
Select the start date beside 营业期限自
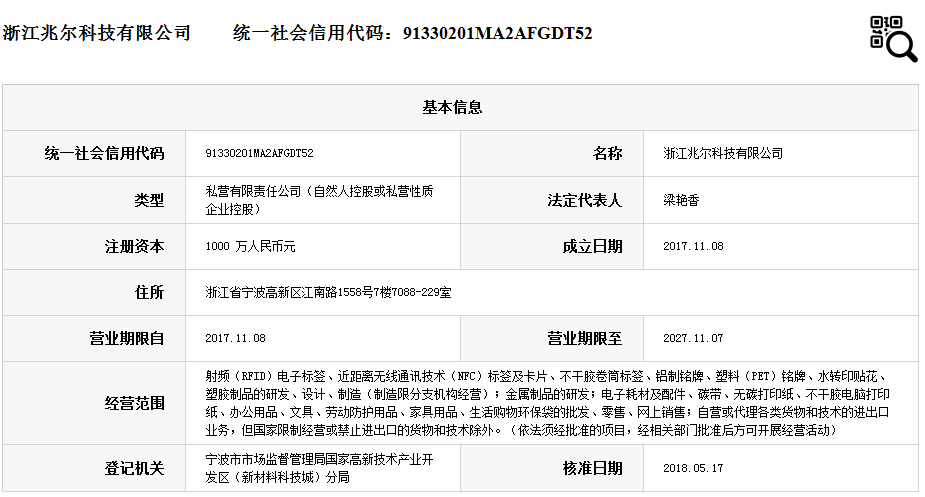pos(235,338)
